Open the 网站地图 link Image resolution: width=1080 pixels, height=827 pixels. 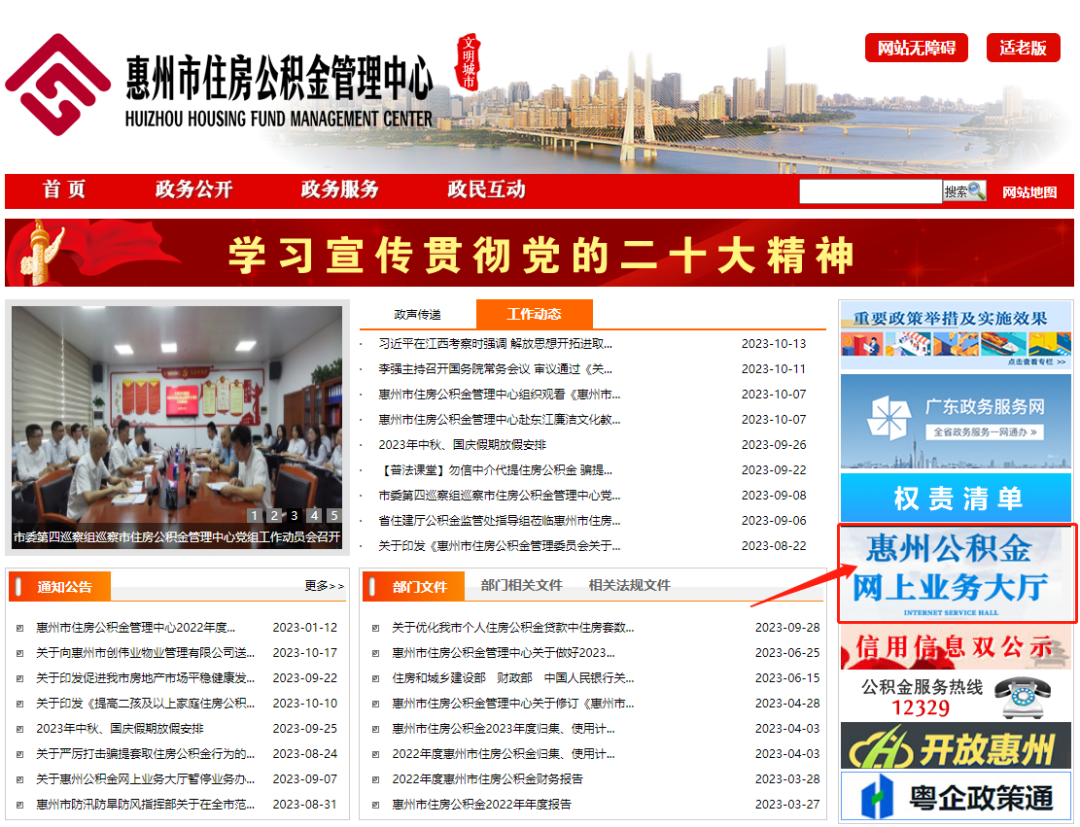pos(1029,192)
